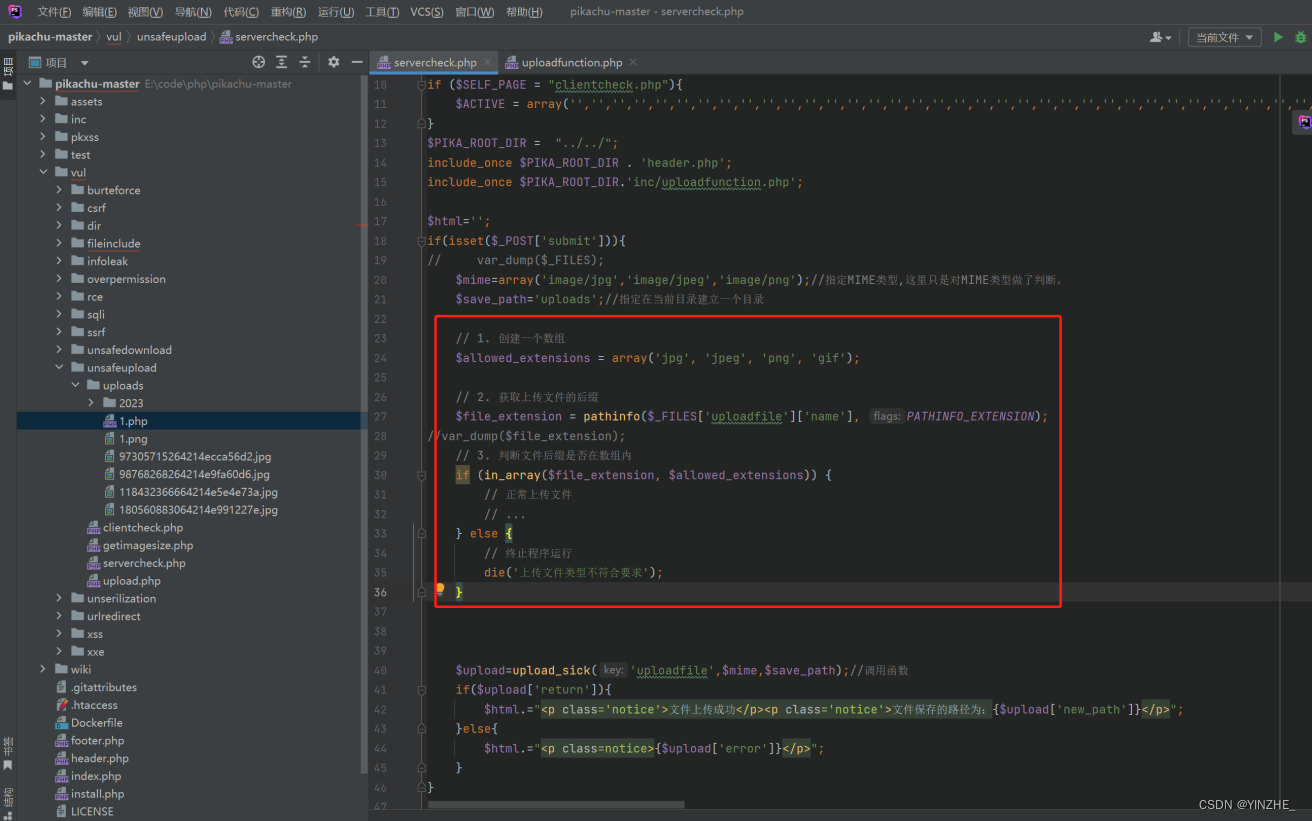Screen dimensions: 1312x821
Task: Fold the block at line 10
Action: point(422,85)
